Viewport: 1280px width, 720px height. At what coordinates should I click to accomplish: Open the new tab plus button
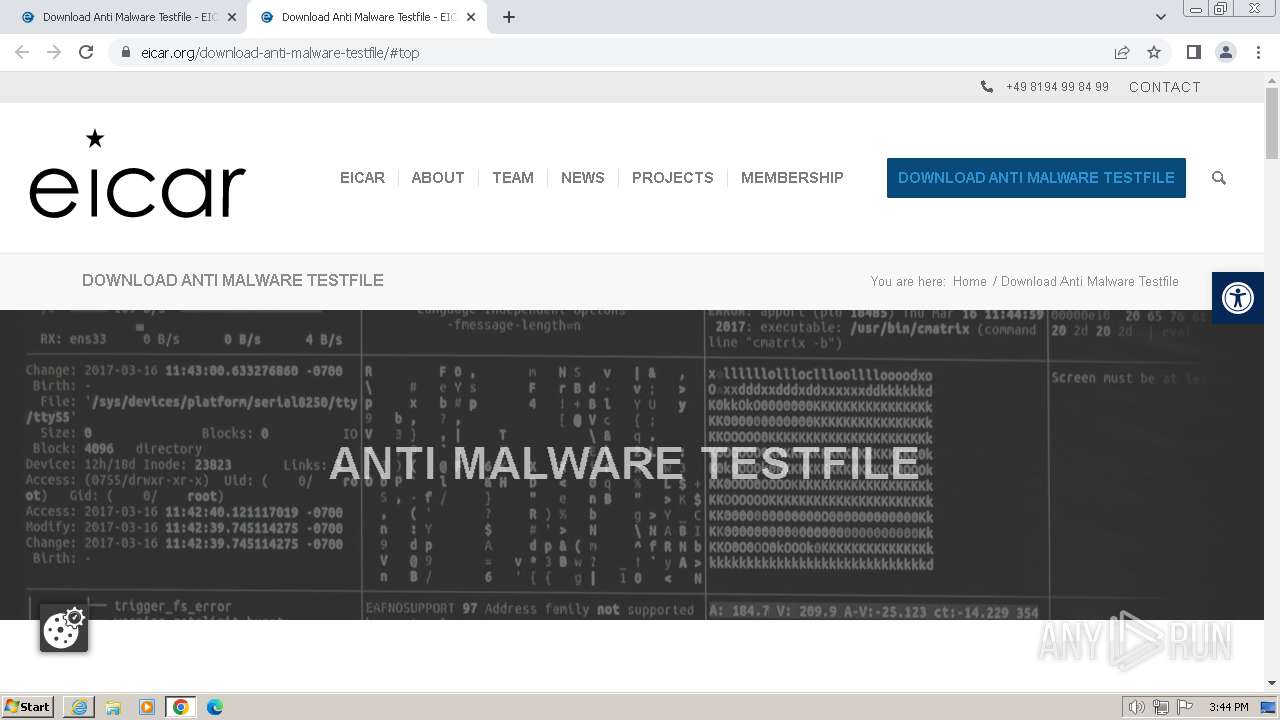[x=509, y=17]
